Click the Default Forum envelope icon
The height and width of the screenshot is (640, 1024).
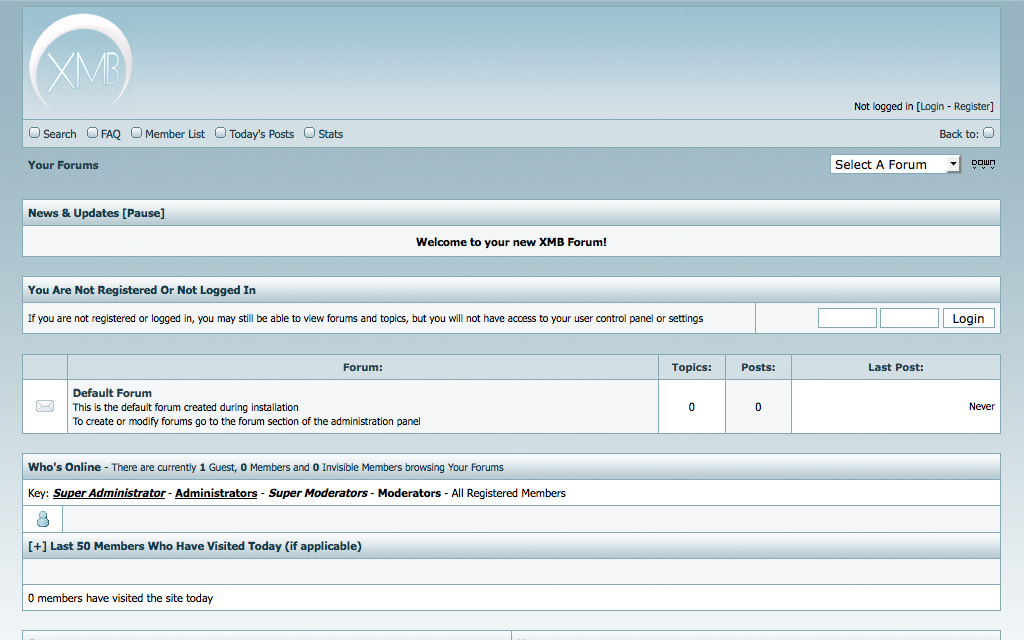click(x=45, y=406)
